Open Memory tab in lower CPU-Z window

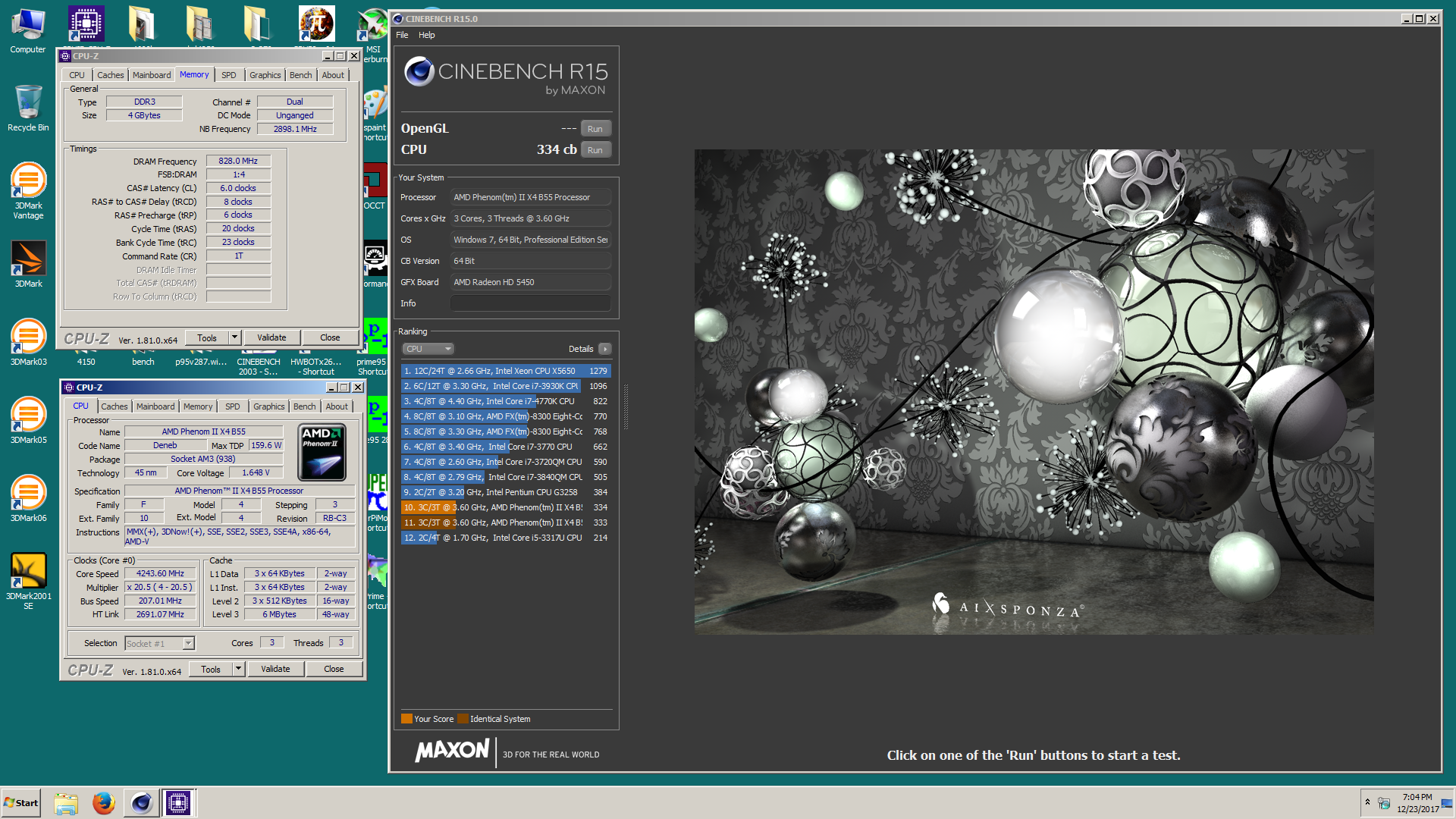pos(198,406)
